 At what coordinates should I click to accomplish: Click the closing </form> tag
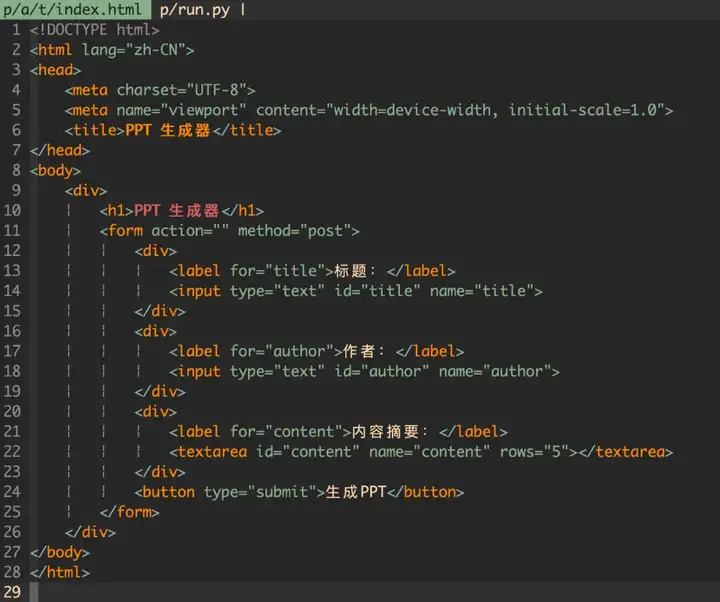(x=129, y=512)
